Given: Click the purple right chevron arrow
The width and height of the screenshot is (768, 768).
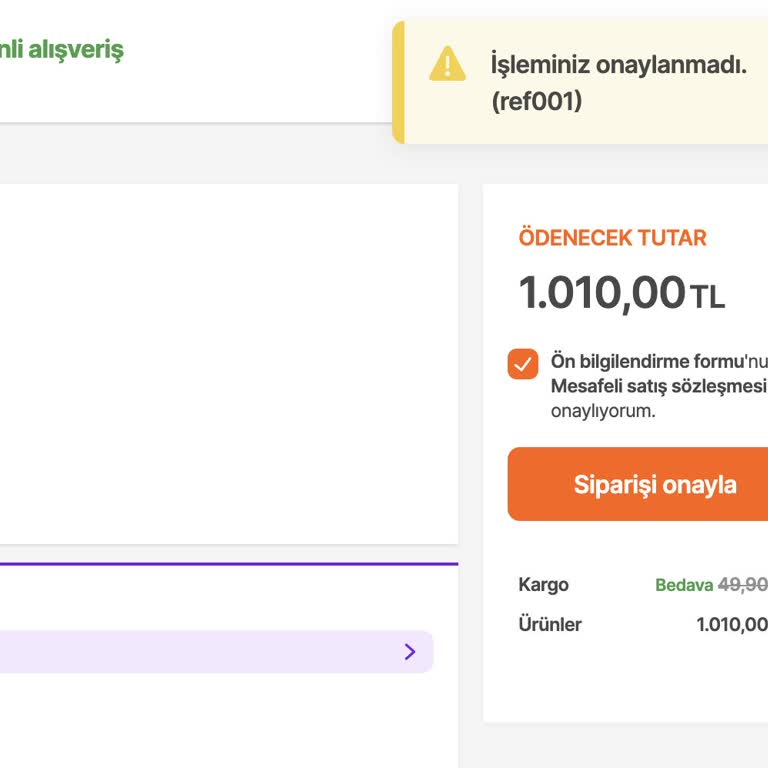Looking at the screenshot, I should (410, 652).
